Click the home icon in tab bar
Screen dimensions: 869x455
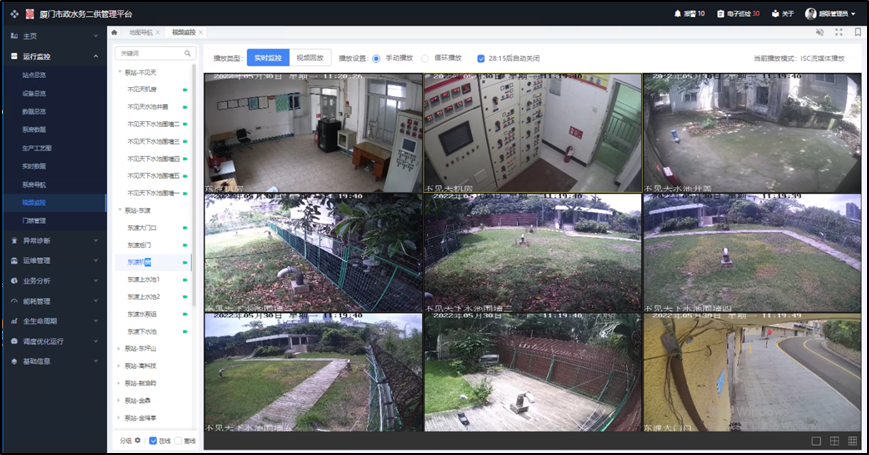coord(114,32)
